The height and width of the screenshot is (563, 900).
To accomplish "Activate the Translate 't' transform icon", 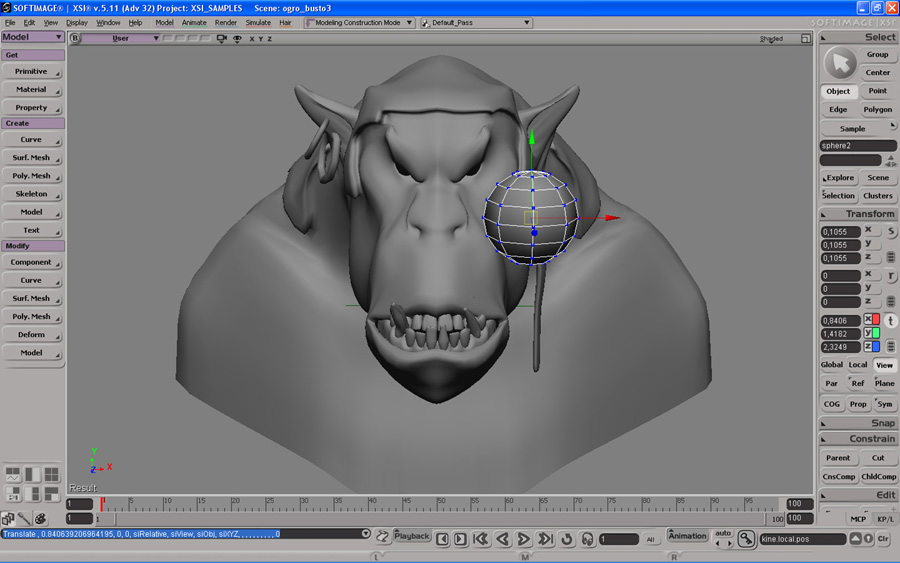I will click(891, 321).
